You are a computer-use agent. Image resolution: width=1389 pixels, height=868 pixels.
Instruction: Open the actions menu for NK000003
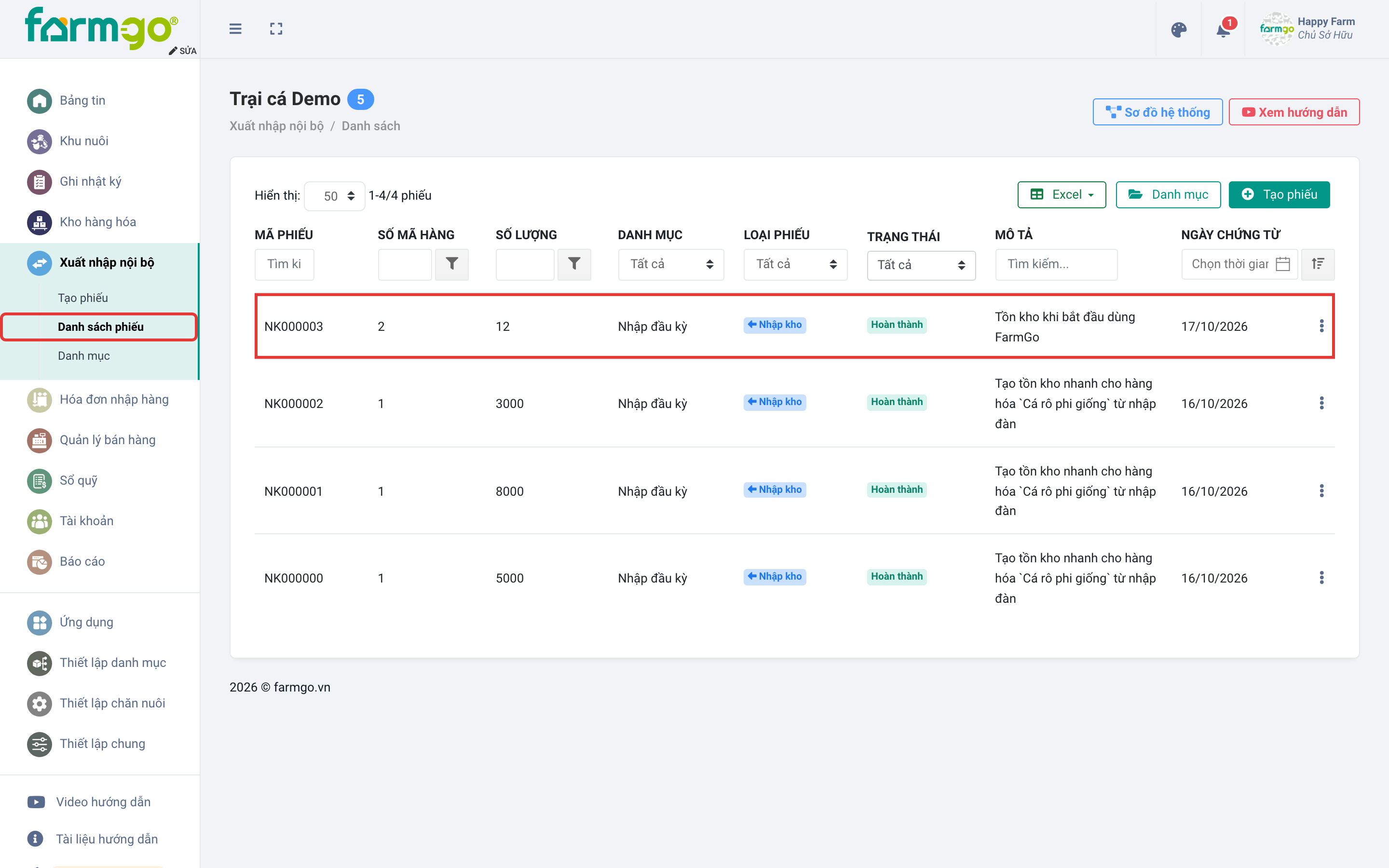(1321, 326)
